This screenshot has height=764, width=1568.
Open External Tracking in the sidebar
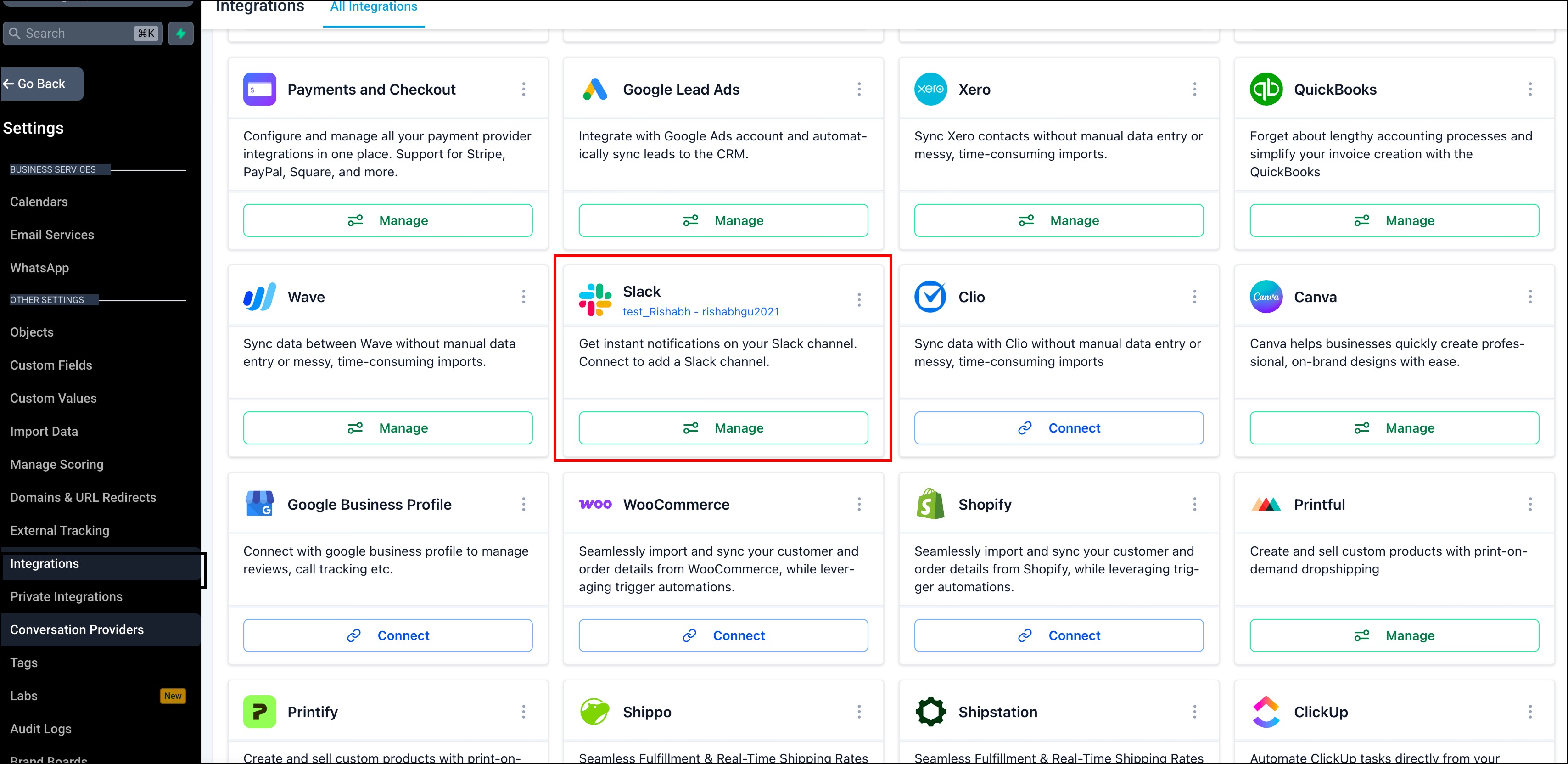click(60, 530)
